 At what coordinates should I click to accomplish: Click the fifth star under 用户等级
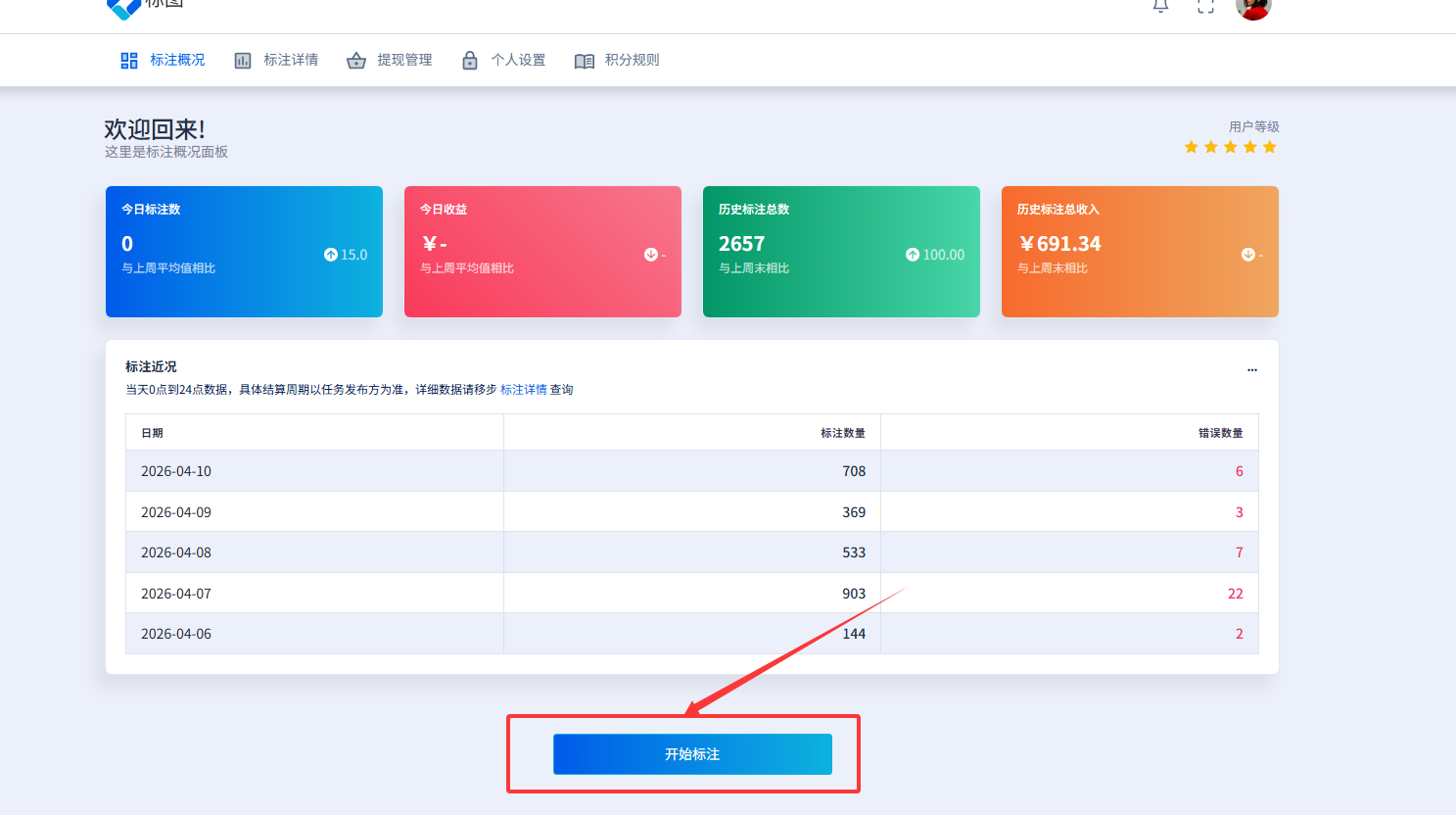pyautogui.click(x=1270, y=147)
